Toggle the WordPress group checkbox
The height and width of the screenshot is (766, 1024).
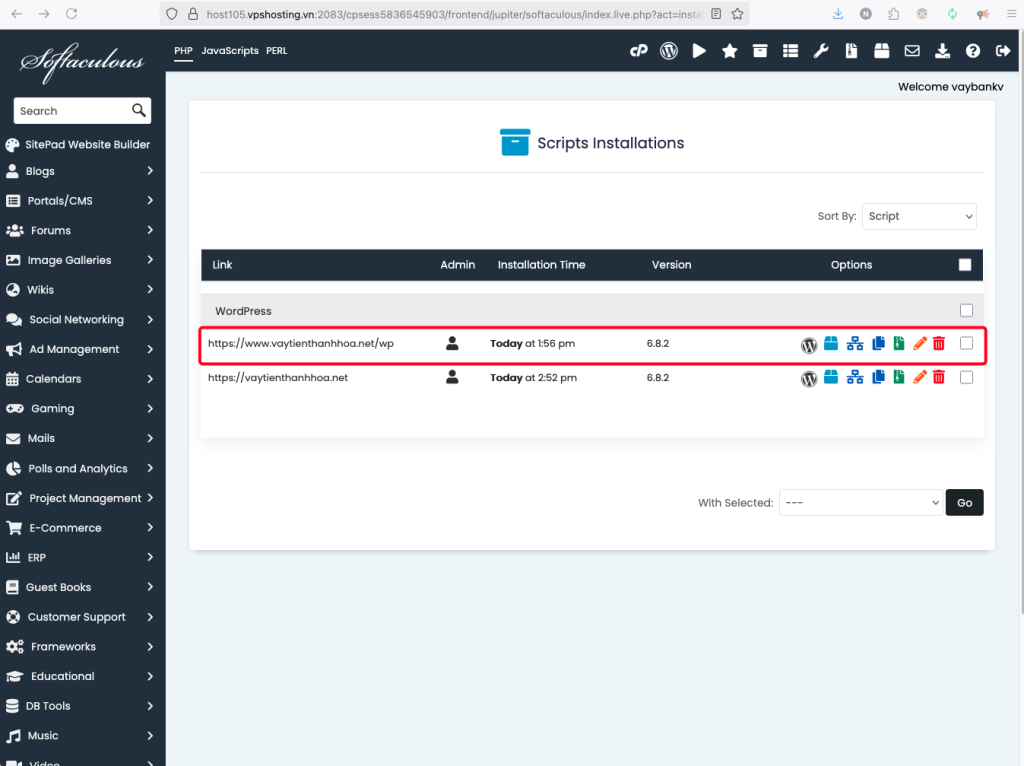click(966, 310)
